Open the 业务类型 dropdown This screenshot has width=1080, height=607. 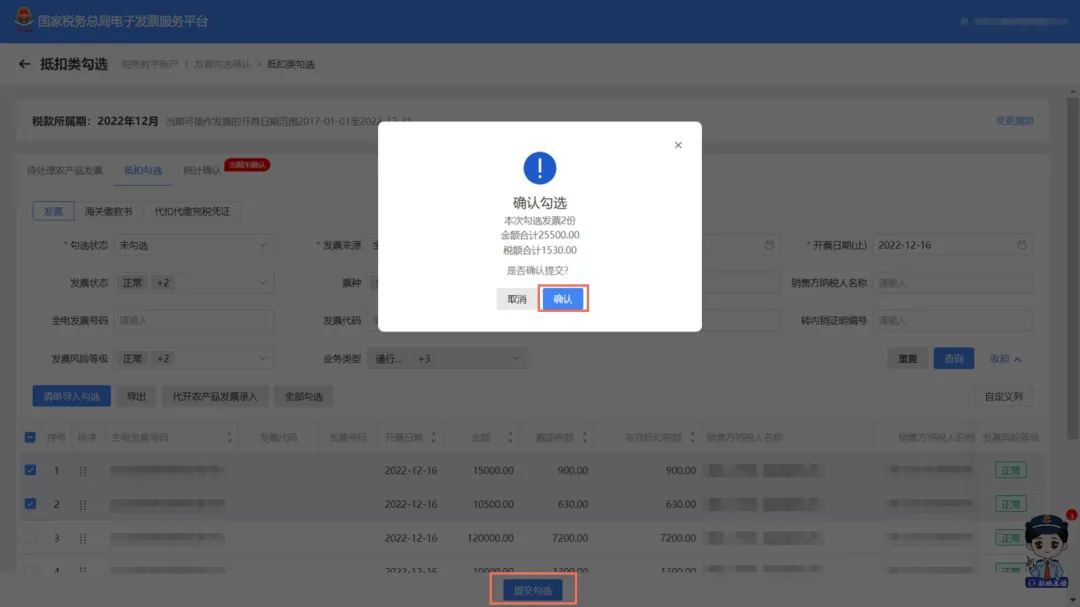tap(446, 358)
